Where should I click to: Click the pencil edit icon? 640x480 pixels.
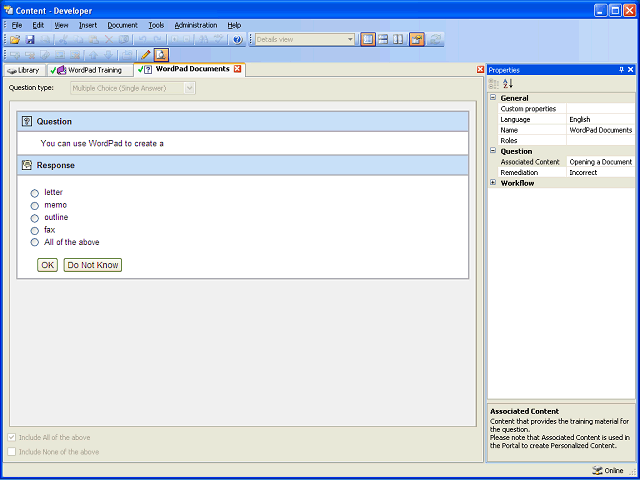point(145,55)
